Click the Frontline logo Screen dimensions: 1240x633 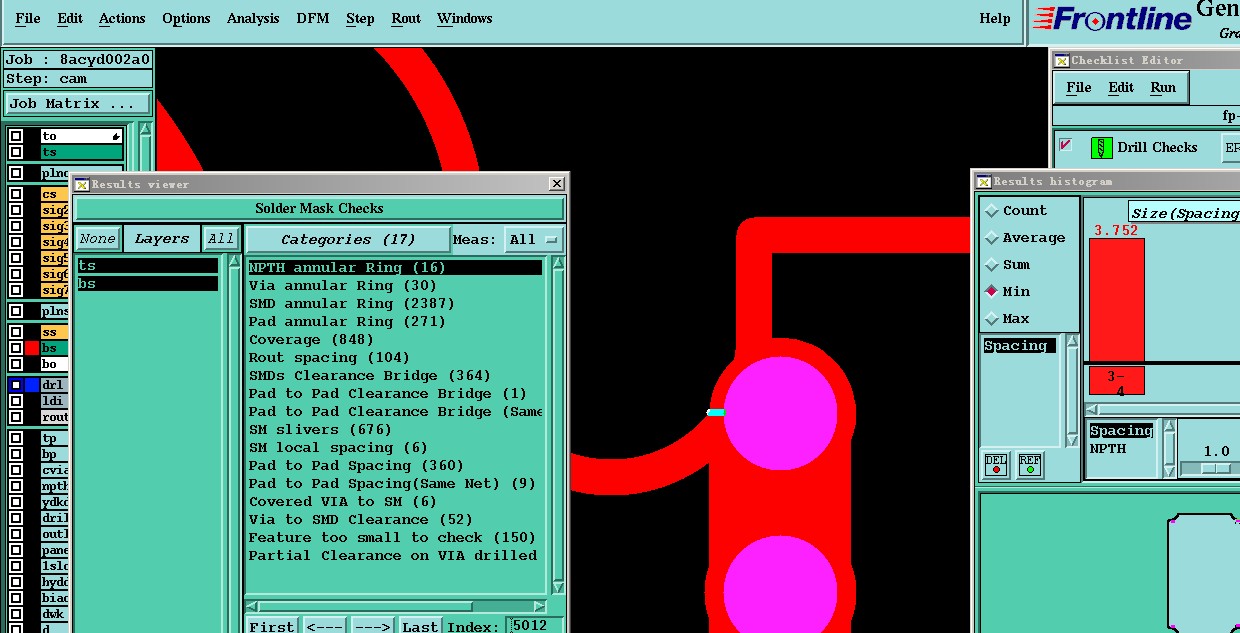tap(1113, 19)
